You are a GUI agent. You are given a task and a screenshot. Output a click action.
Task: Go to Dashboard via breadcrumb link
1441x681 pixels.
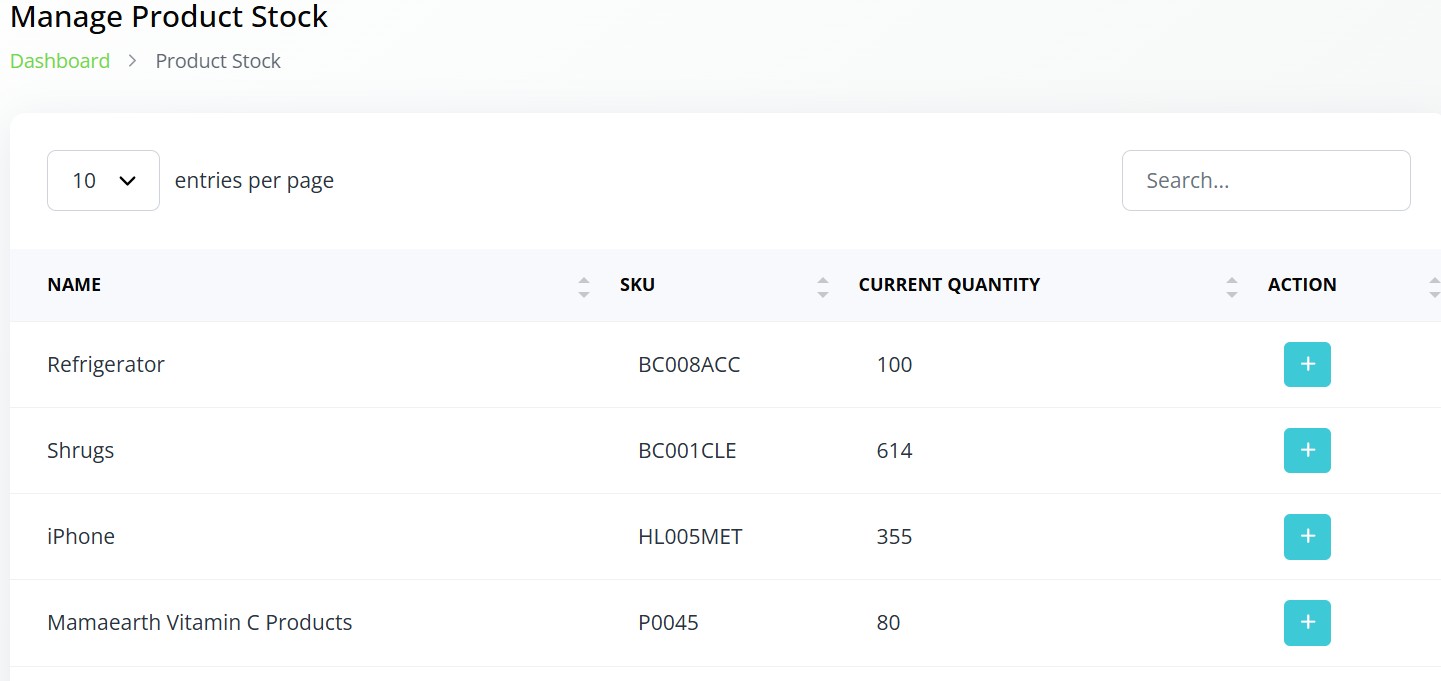(60, 61)
